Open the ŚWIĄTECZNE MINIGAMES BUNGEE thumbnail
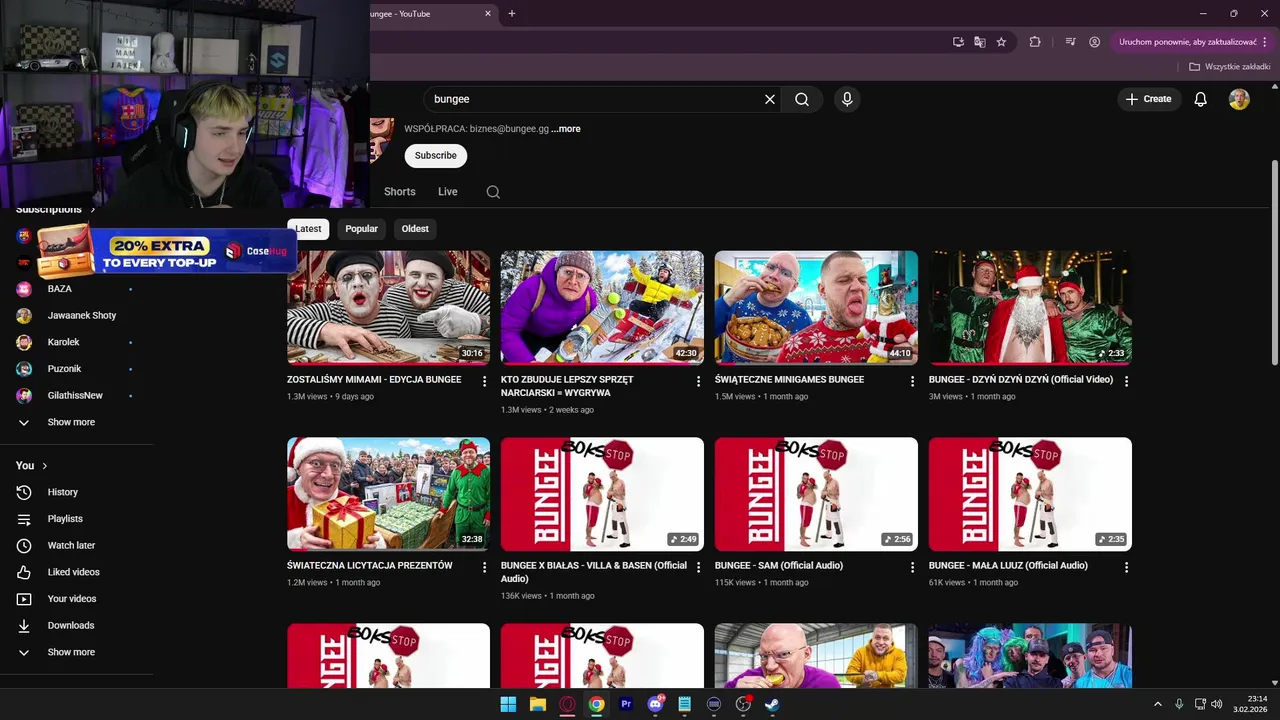The width and height of the screenshot is (1280, 720). click(x=816, y=307)
